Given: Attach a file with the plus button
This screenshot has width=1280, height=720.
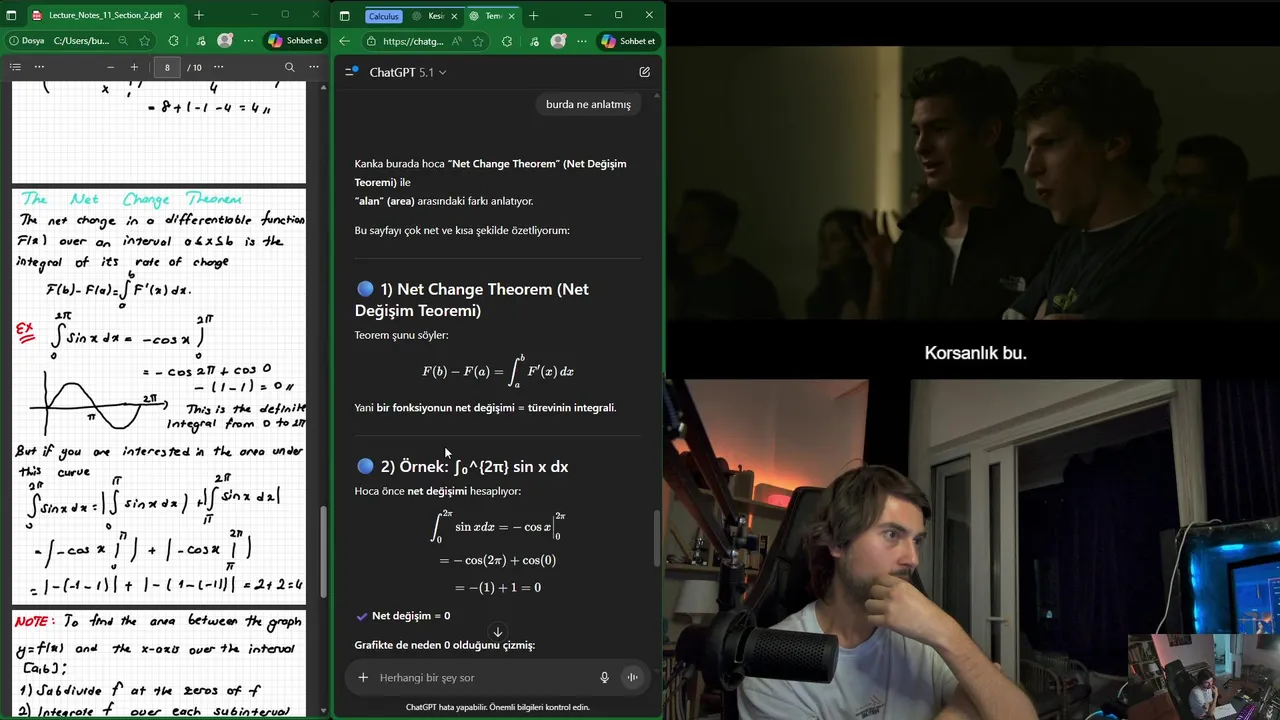Looking at the screenshot, I should (x=363, y=678).
